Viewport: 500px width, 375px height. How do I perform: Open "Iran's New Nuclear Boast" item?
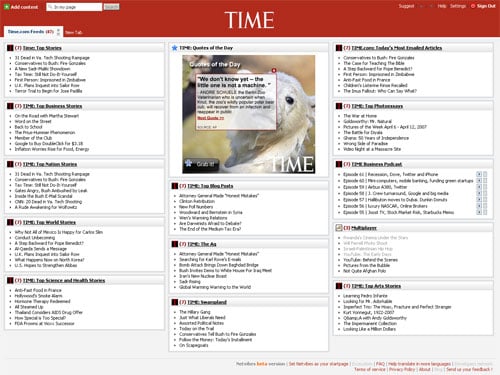[203, 276]
